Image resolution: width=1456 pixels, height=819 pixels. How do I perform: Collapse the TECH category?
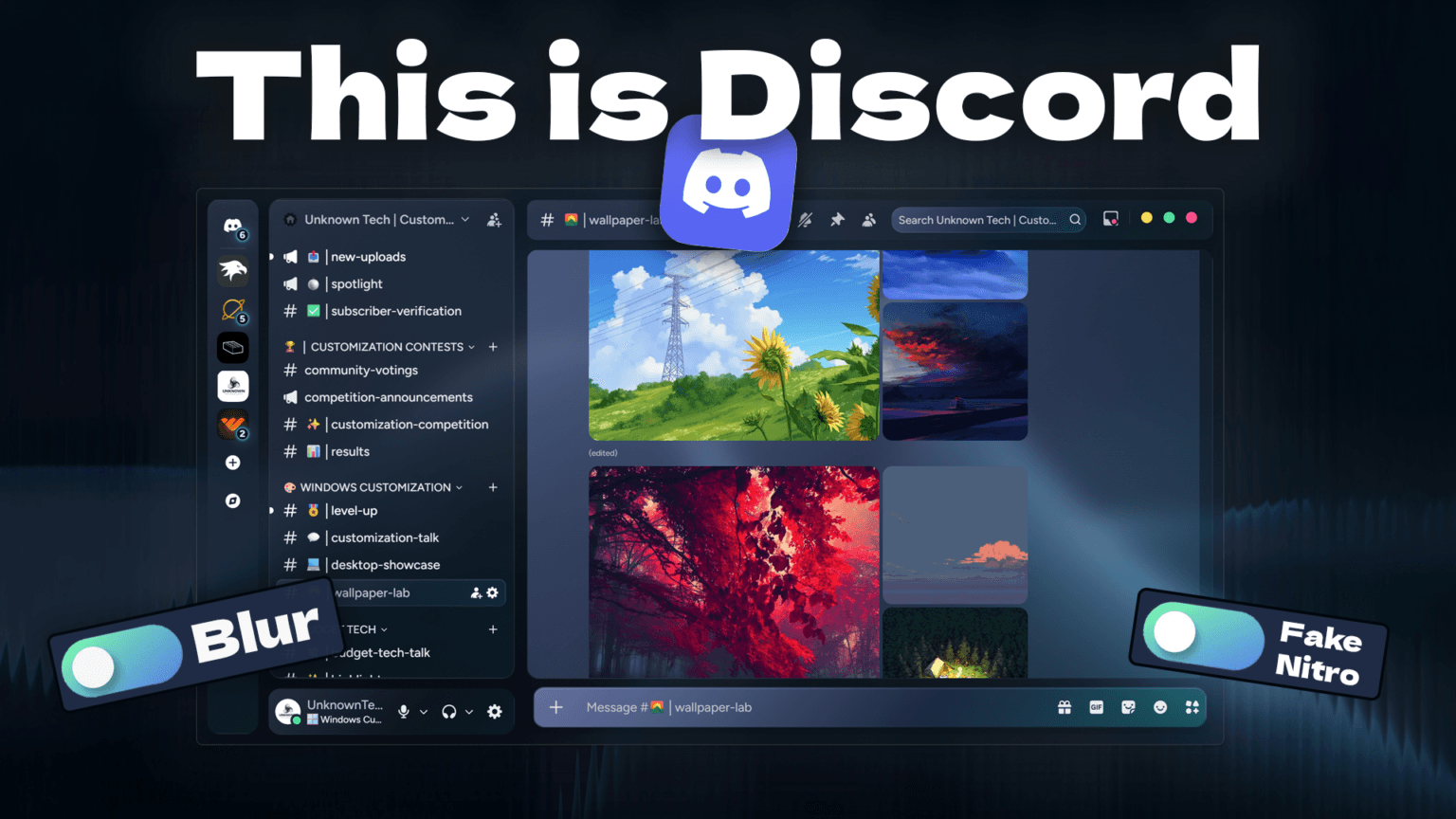[367, 629]
